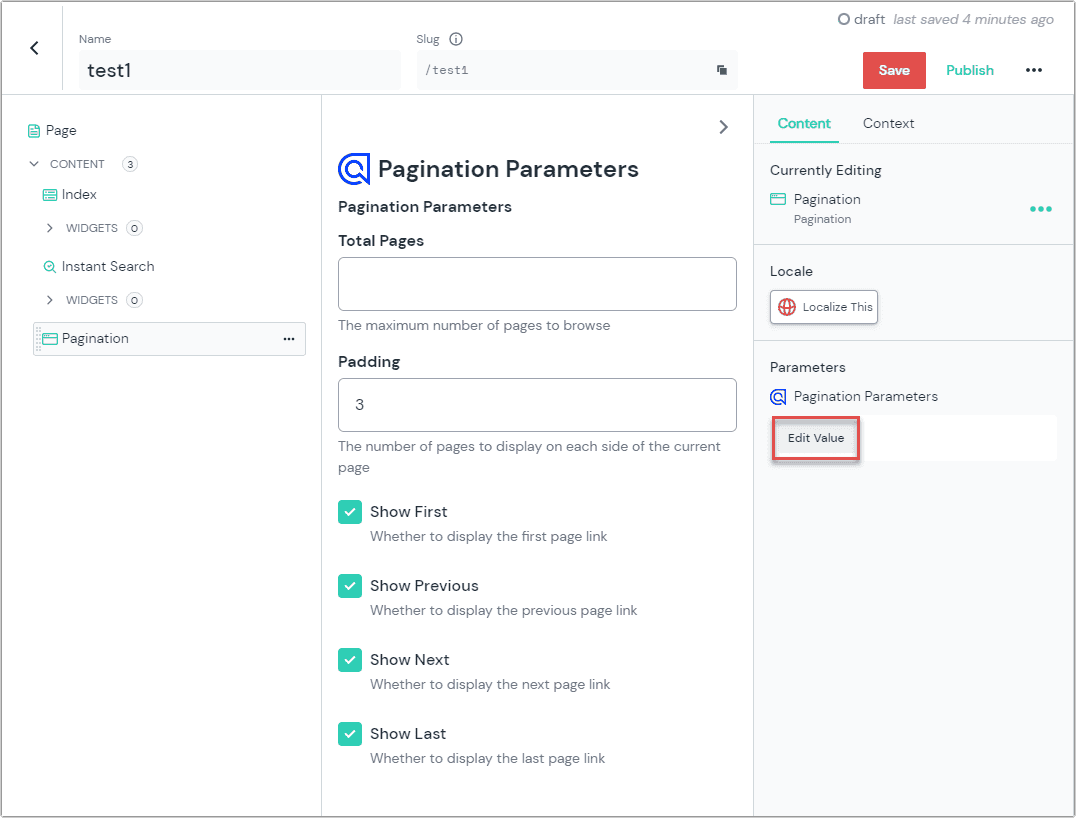Viewport: 1077px width, 819px height.
Task: Click the Total Pages input field
Action: pos(537,284)
